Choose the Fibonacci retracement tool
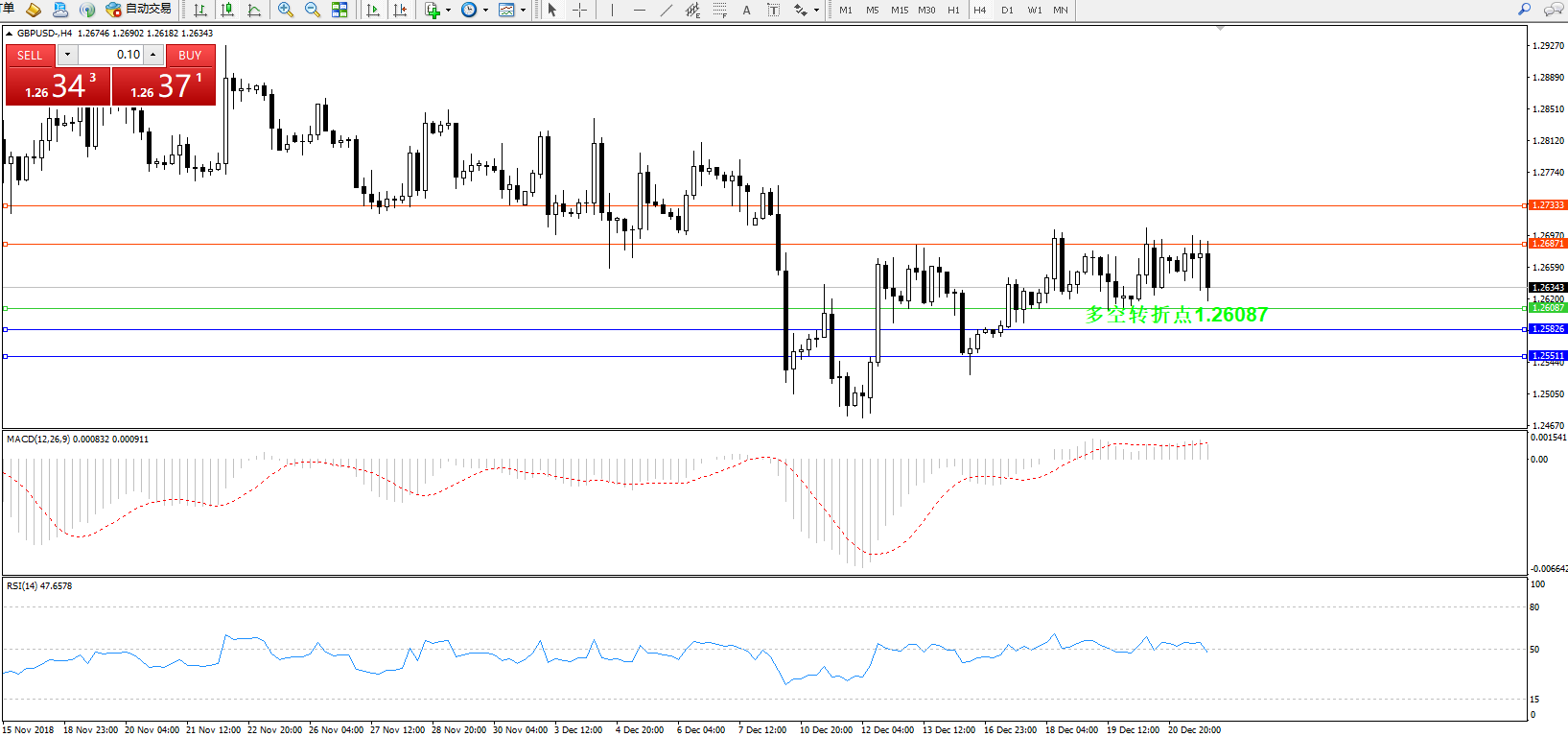1568x737 pixels. click(719, 10)
